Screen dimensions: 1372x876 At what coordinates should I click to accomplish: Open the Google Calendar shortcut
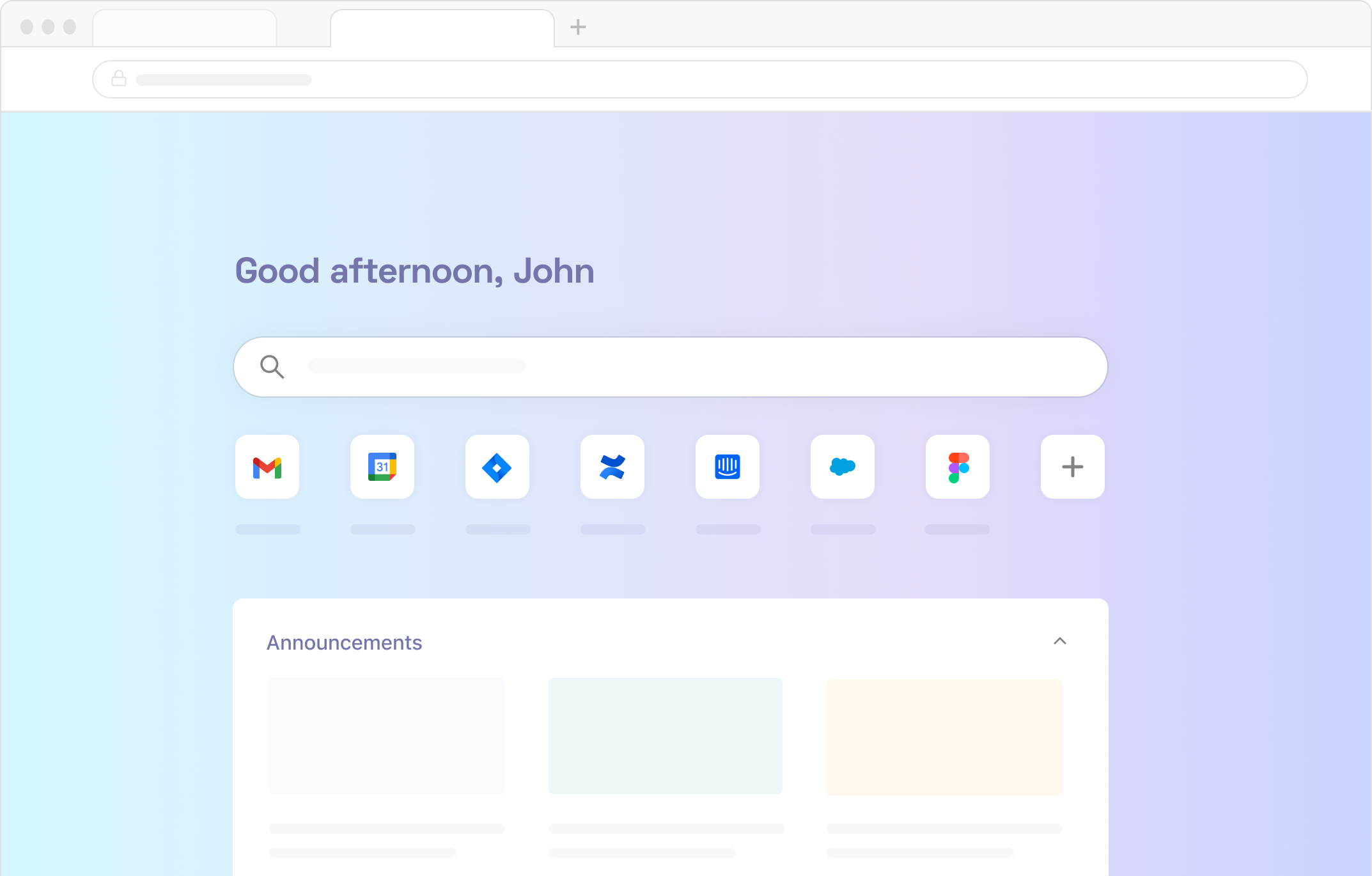(382, 467)
